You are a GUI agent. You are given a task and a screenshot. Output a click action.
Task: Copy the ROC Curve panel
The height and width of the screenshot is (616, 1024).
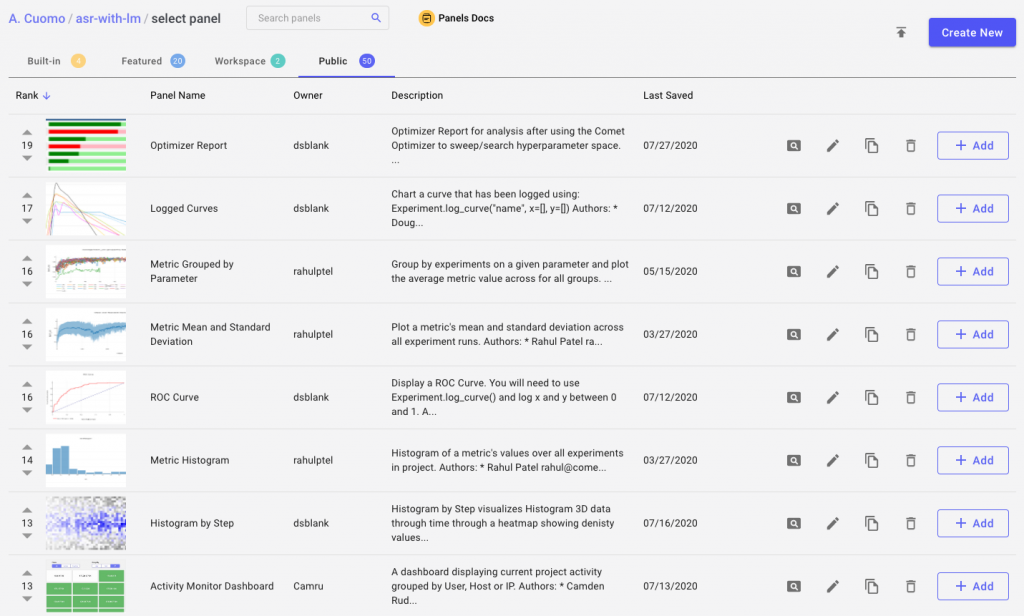(x=872, y=398)
